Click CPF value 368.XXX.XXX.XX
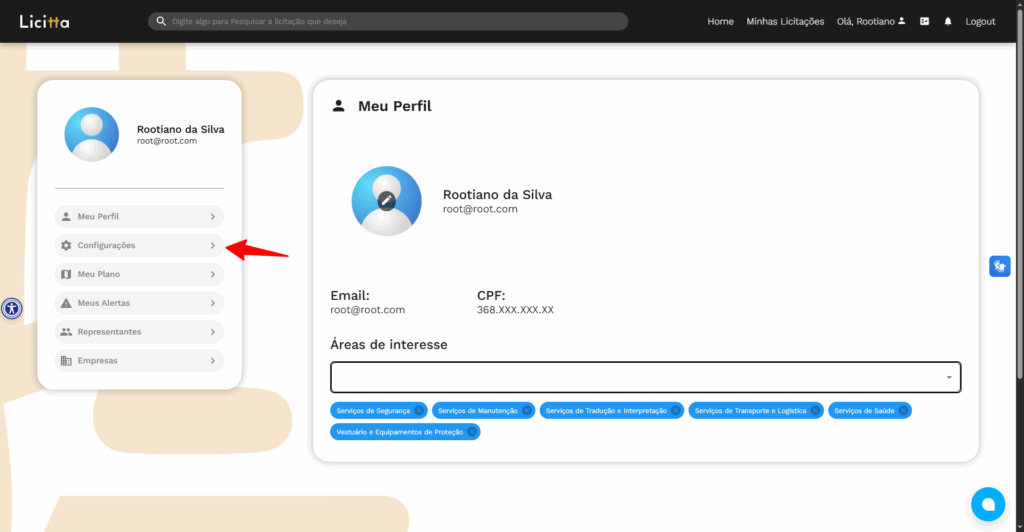Image resolution: width=1024 pixels, height=532 pixels. [x=515, y=310]
